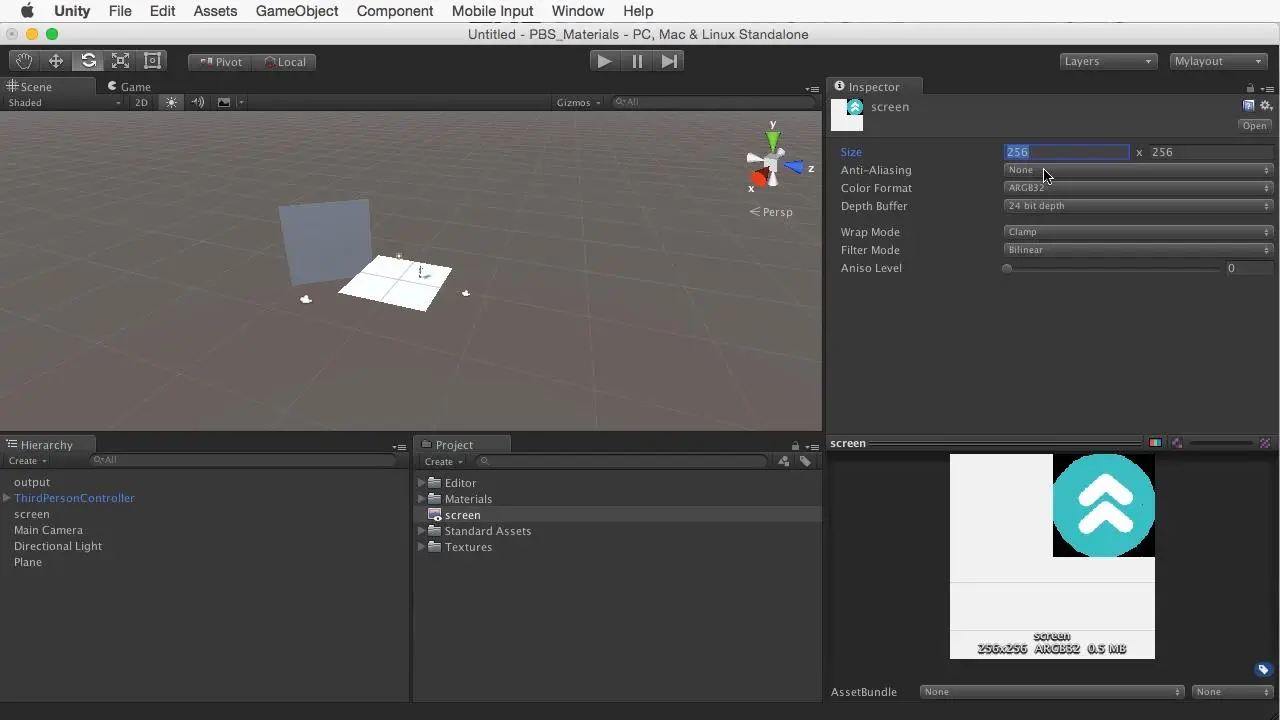This screenshot has width=1280, height=720.
Task: Expand ThirdPersonController in Hierarchy
Action: point(7,498)
